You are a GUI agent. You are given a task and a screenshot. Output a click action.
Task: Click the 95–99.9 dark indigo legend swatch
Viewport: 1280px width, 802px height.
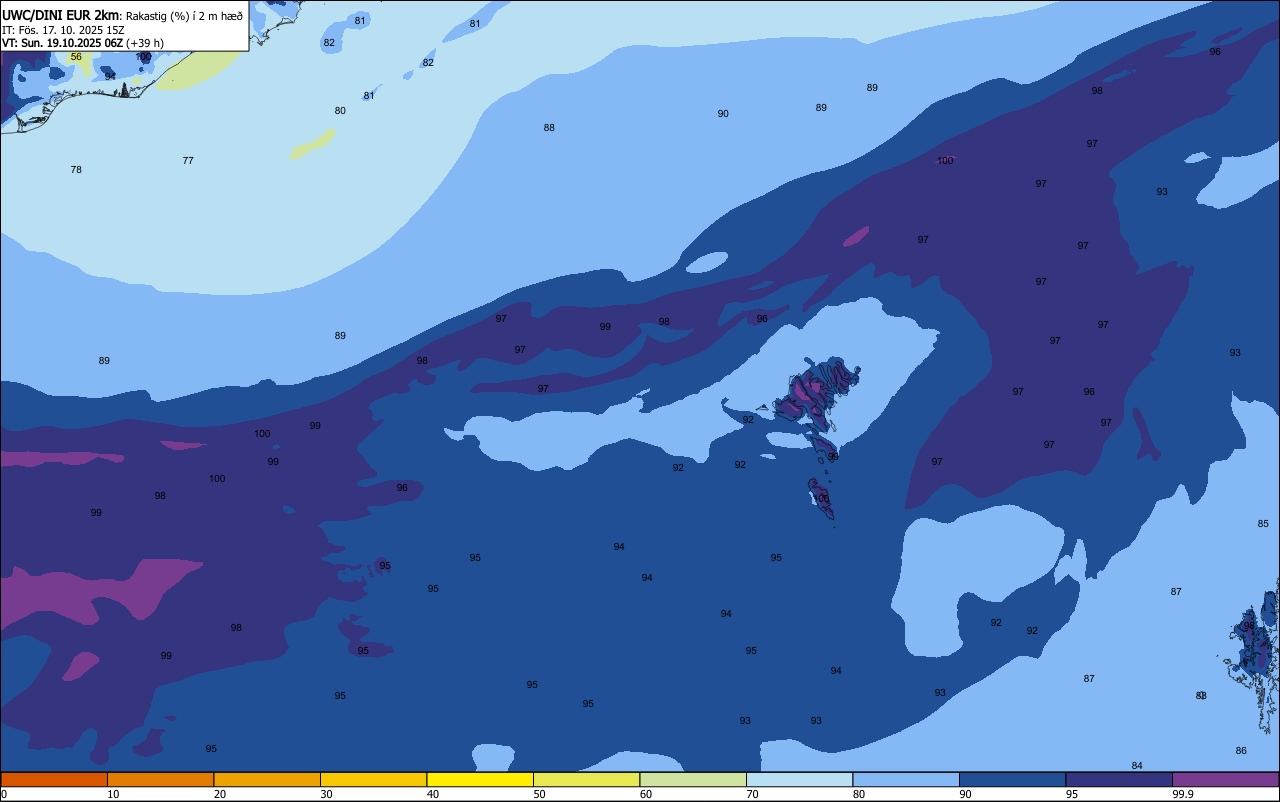1119,779
